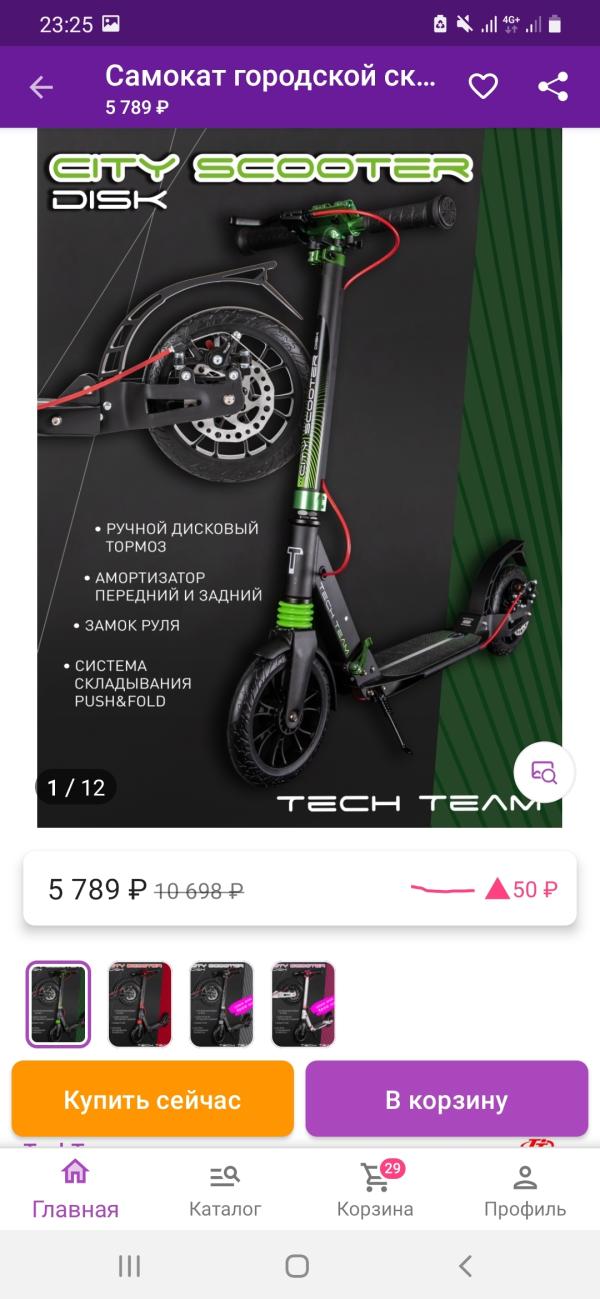This screenshot has width=600, height=1299.
Task: Tap Android home navigation button
Action: (x=297, y=1266)
